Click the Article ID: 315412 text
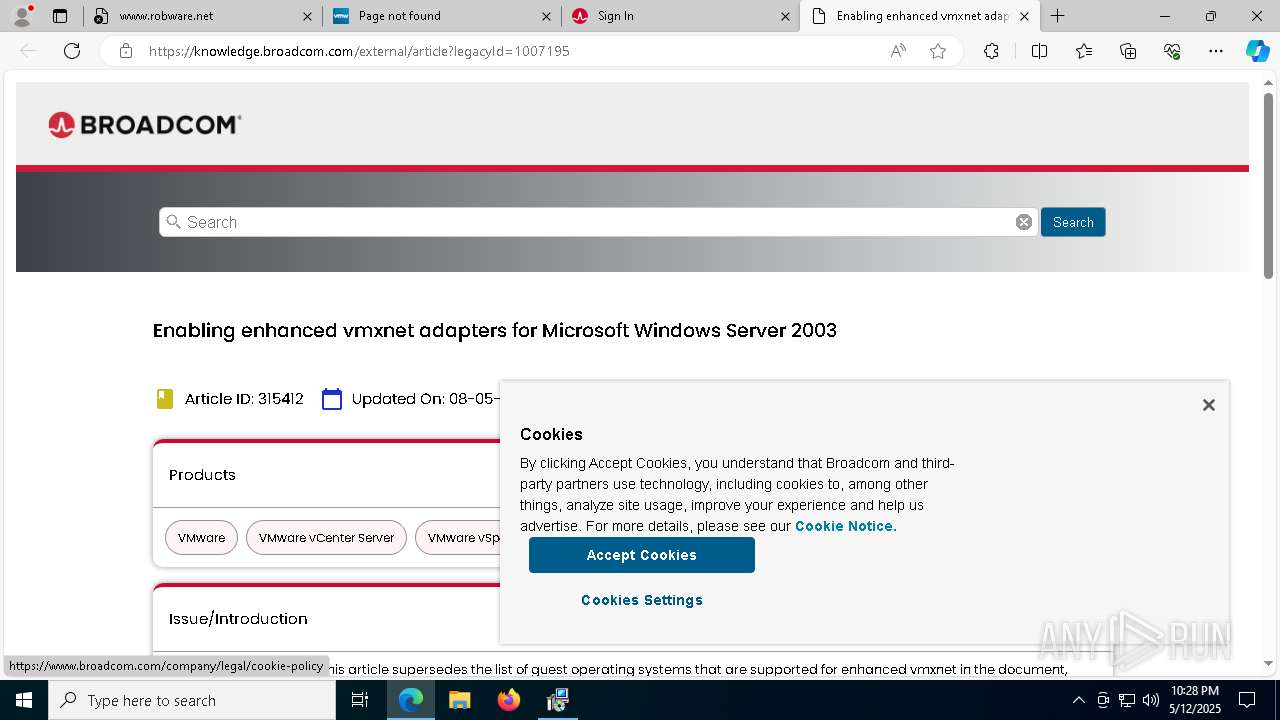 [x=244, y=399]
